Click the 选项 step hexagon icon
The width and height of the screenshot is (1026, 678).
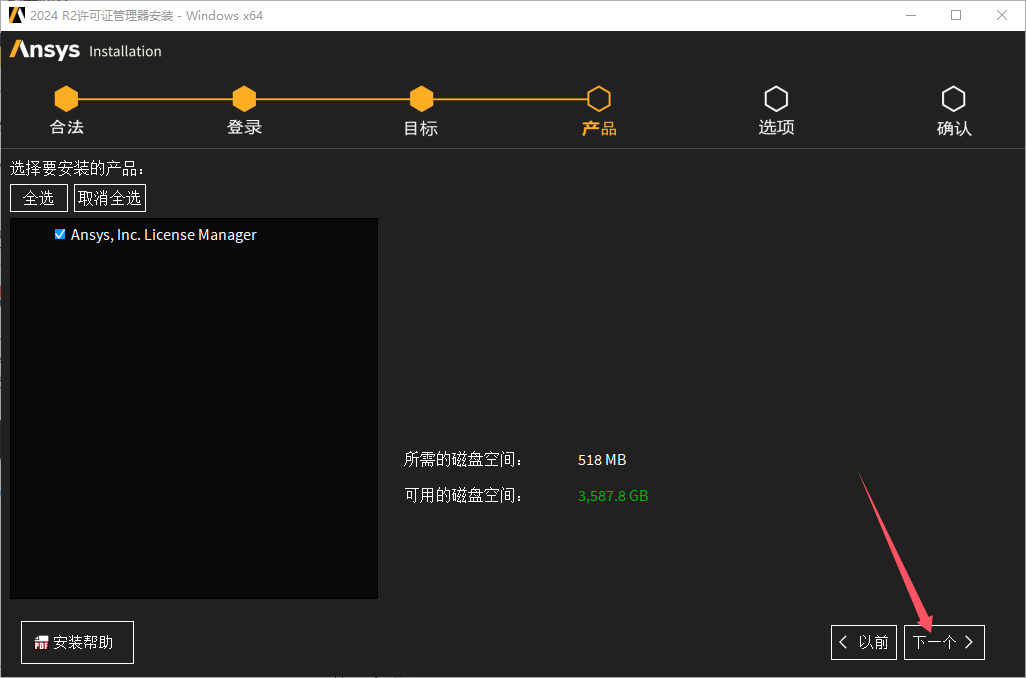[x=776, y=98]
